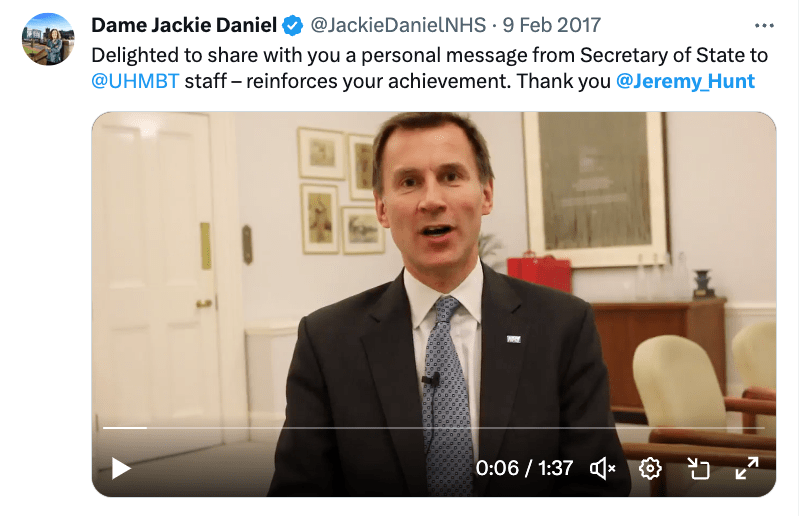Image resolution: width=806 pixels, height=516 pixels.
Task: Open the three-dot more options menu
Action: [x=764, y=25]
